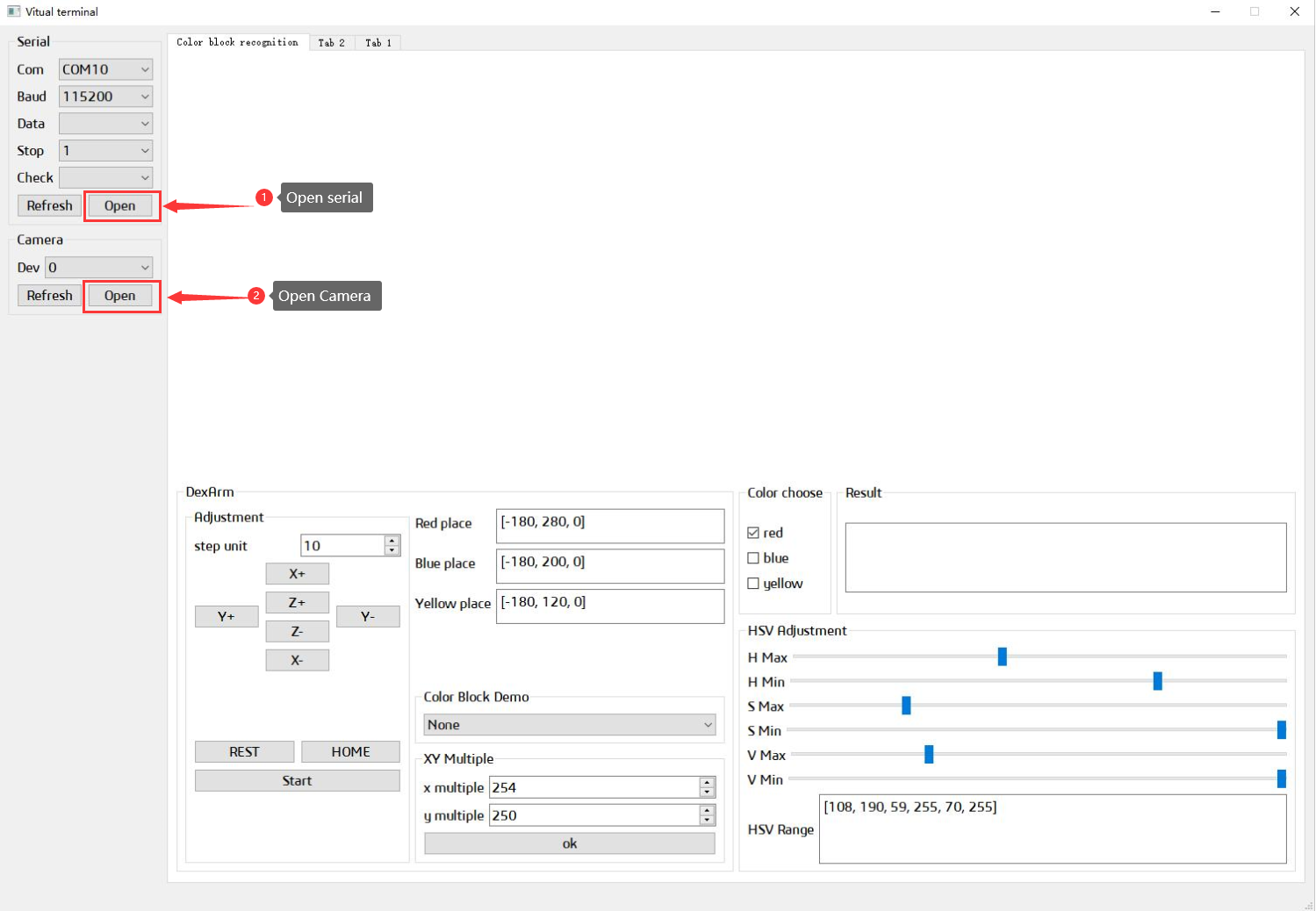Image resolution: width=1316 pixels, height=911 pixels.
Task: Confirm XY Multiple with ok button
Action: 570,844
